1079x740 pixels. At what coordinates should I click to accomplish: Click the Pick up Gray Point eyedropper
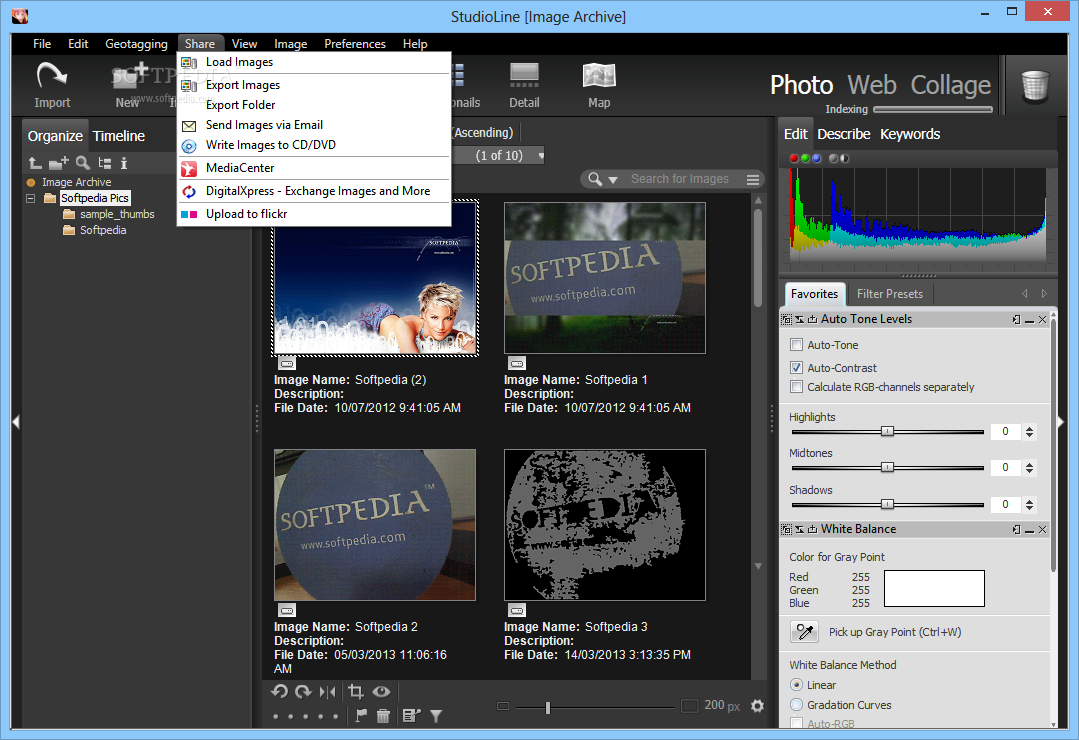click(804, 631)
